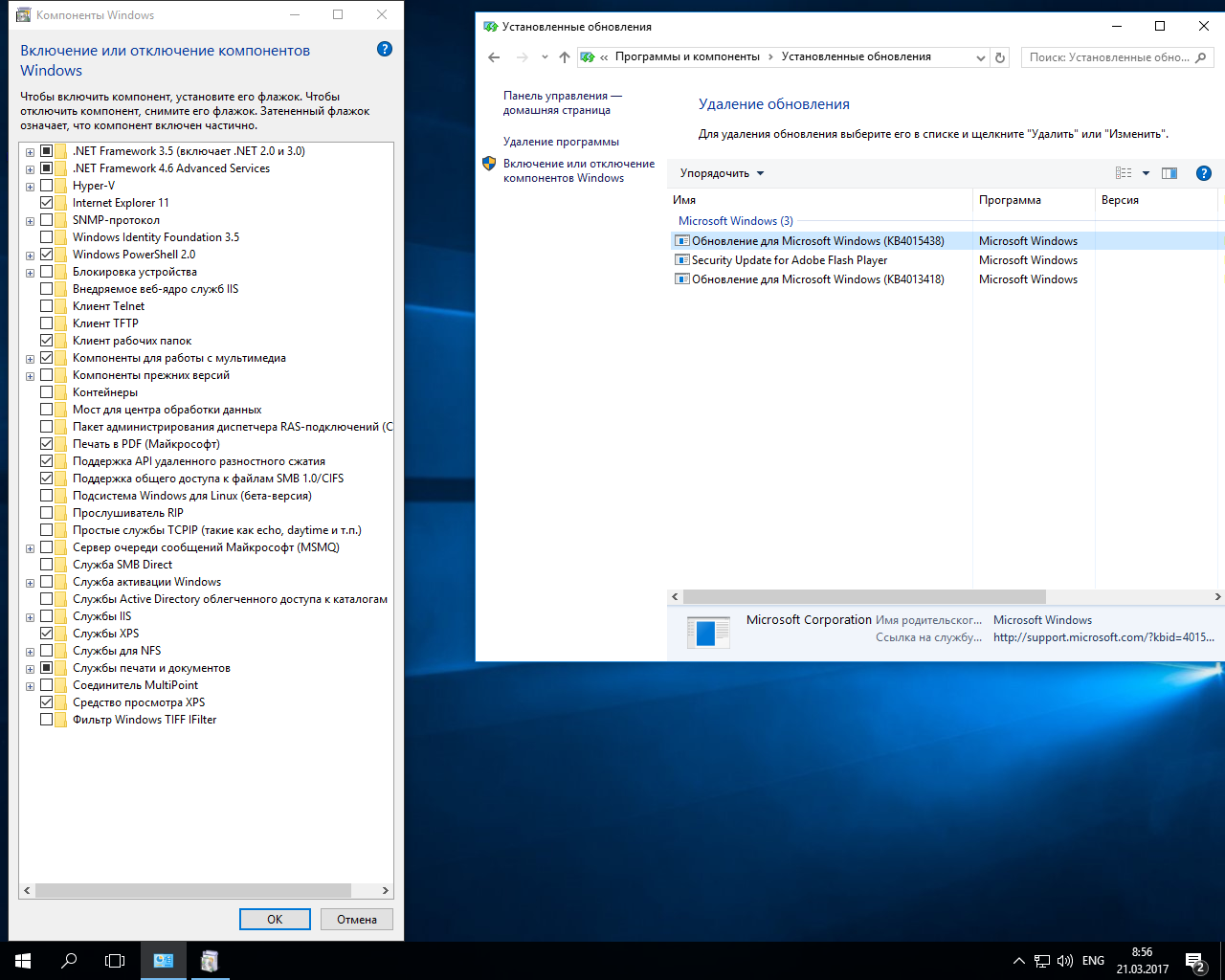Viewport: 1225px width, 980px height.
Task: Select the KB4015438 update icon
Action: [682, 241]
